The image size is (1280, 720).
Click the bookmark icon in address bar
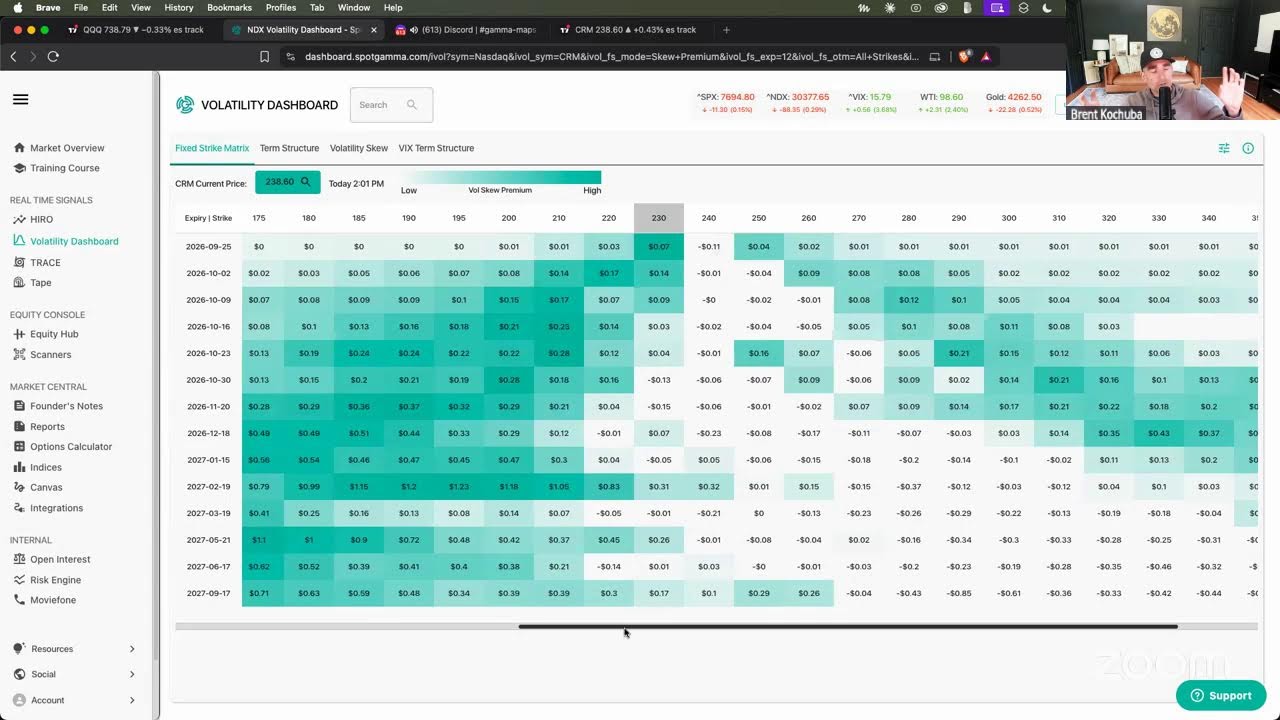pos(264,57)
